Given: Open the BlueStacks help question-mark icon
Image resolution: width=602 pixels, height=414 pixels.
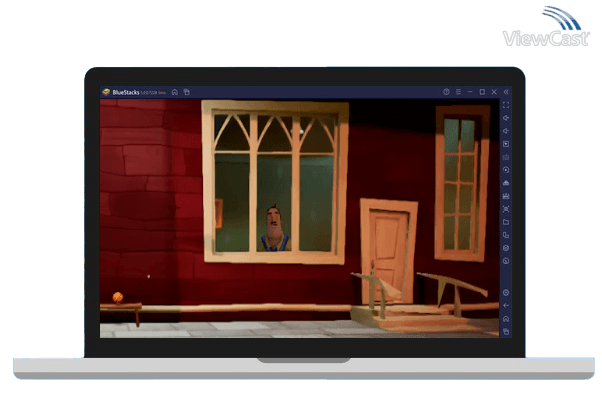Looking at the screenshot, I should [x=446, y=92].
